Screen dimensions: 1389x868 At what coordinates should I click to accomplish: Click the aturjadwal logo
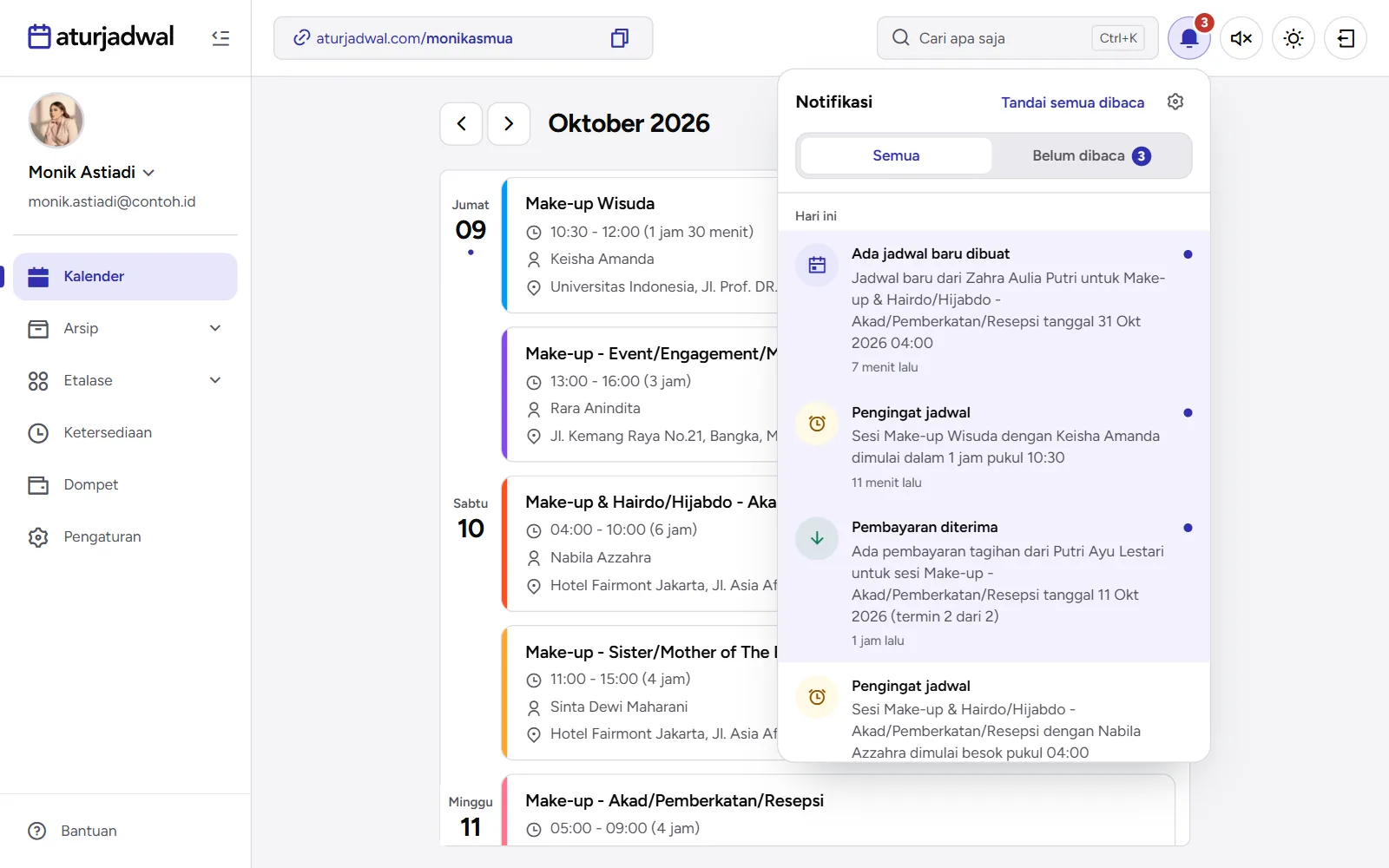[x=101, y=37]
